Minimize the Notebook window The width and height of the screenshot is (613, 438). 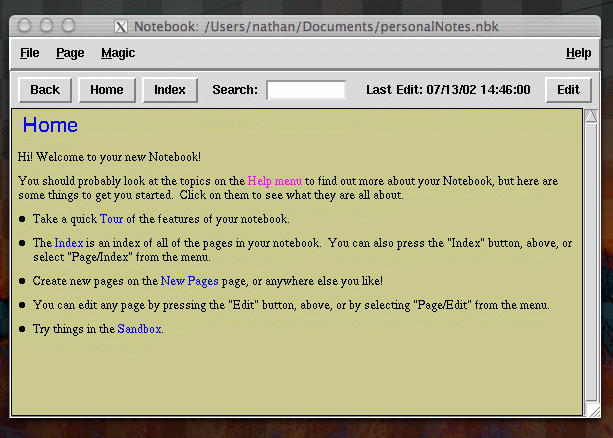click(x=48, y=25)
